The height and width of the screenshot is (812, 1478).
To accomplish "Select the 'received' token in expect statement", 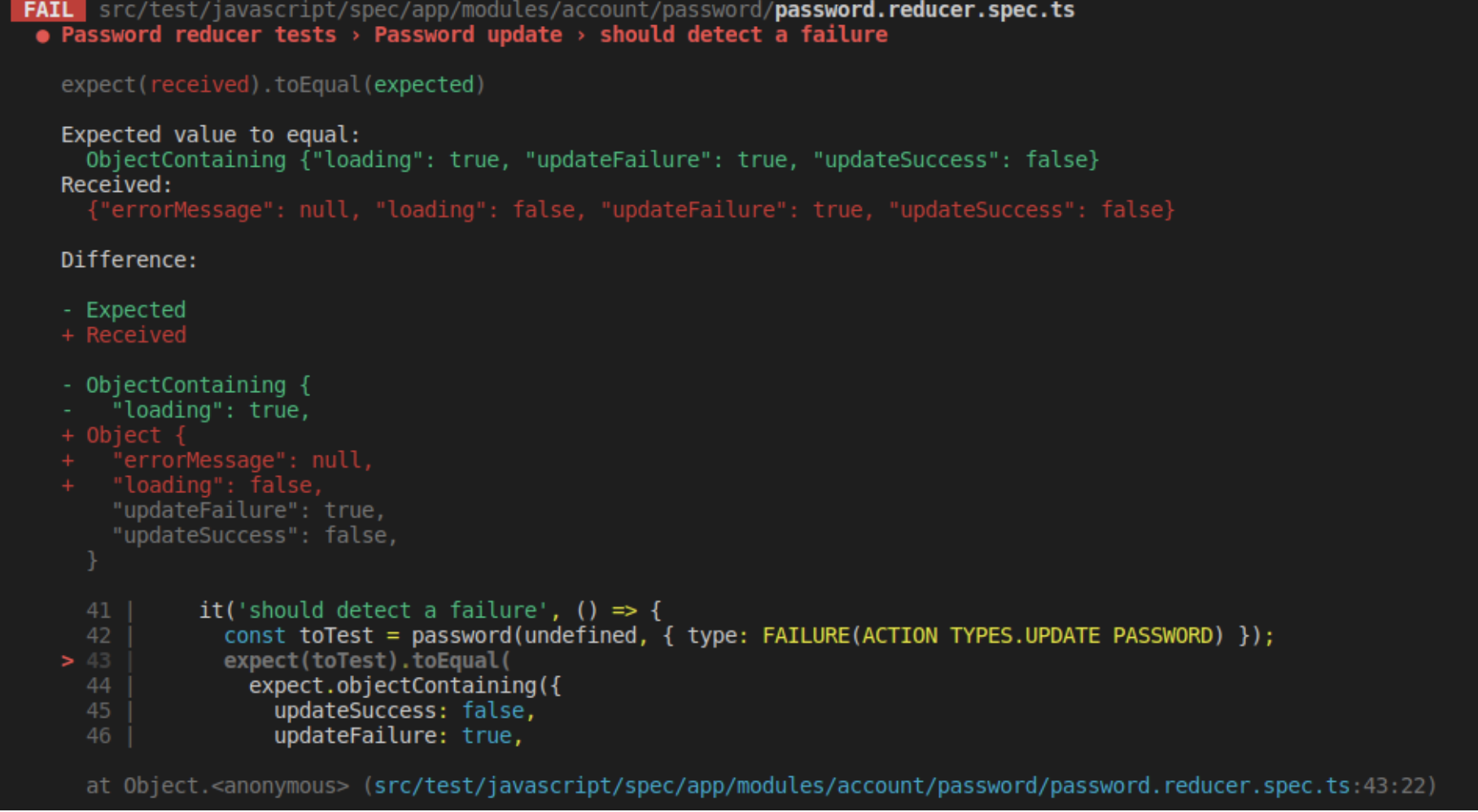I will coord(199,85).
